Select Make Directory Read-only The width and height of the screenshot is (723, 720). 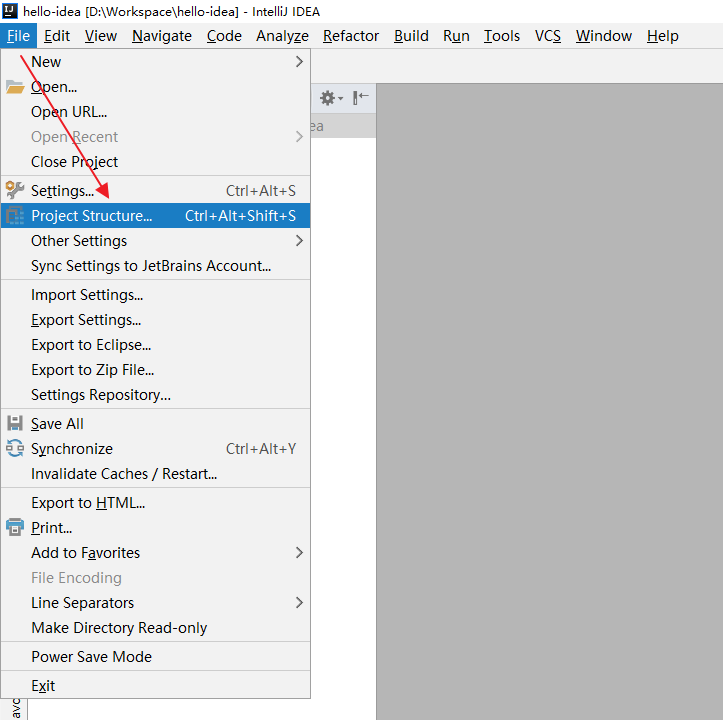[155, 628]
